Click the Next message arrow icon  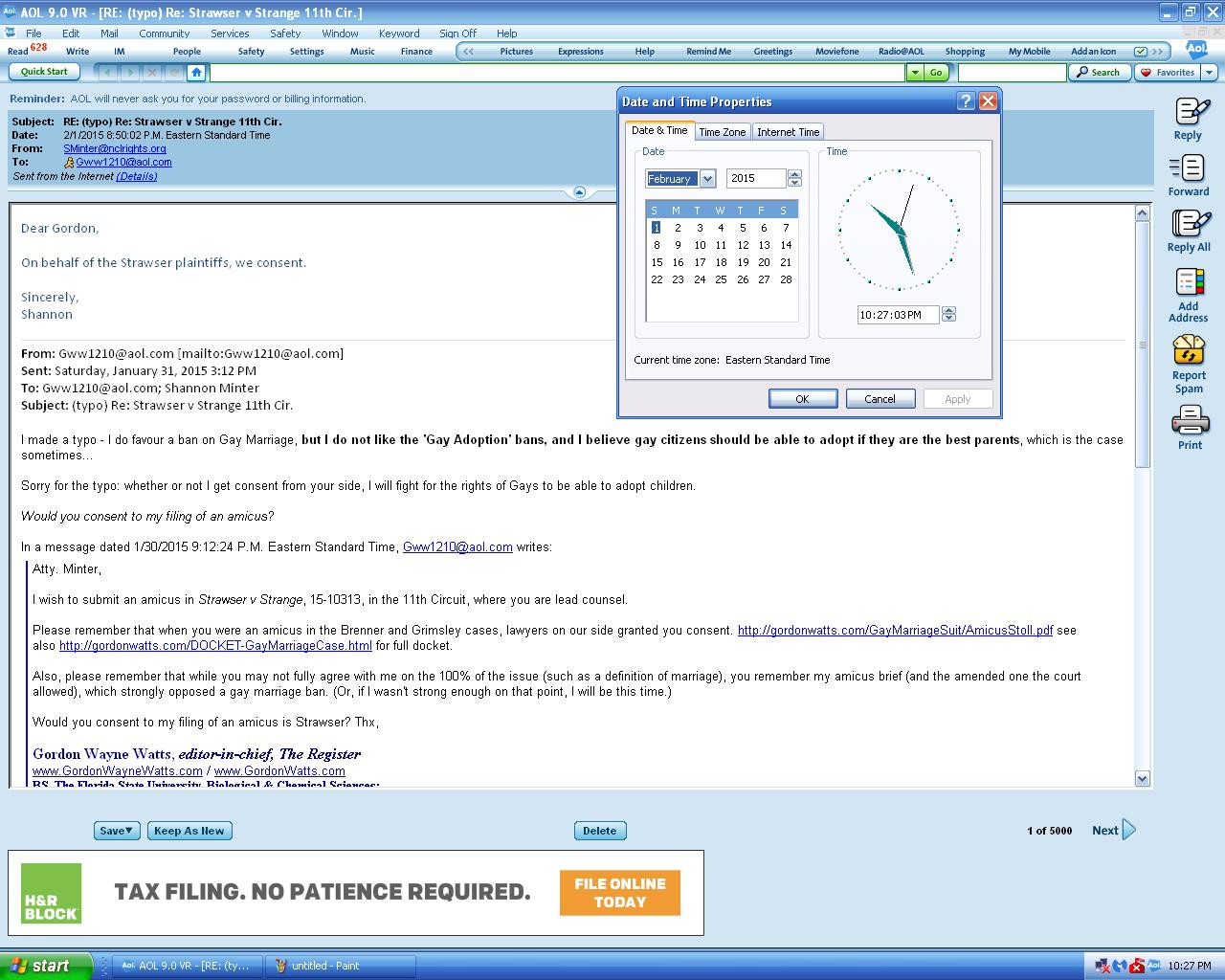click(1129, 830)
